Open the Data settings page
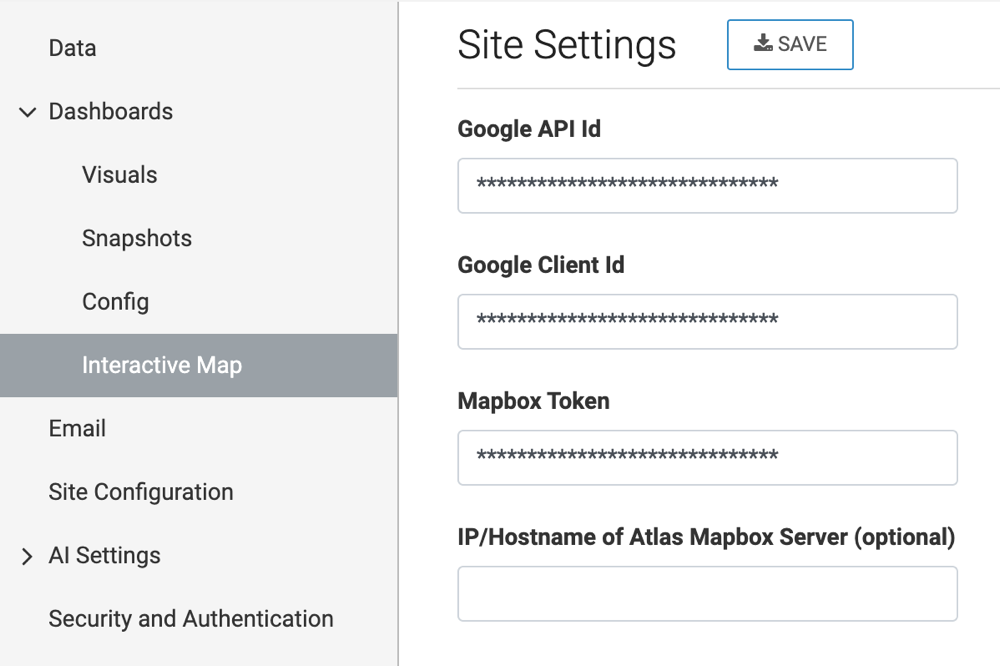1000x666 pixels. tap(72, 48)
